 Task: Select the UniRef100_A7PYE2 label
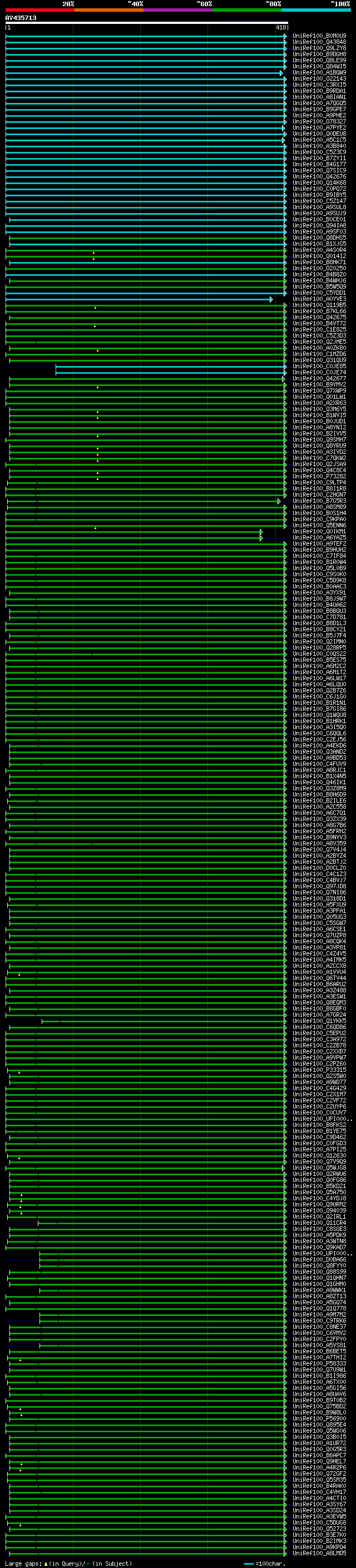(319, 127)
